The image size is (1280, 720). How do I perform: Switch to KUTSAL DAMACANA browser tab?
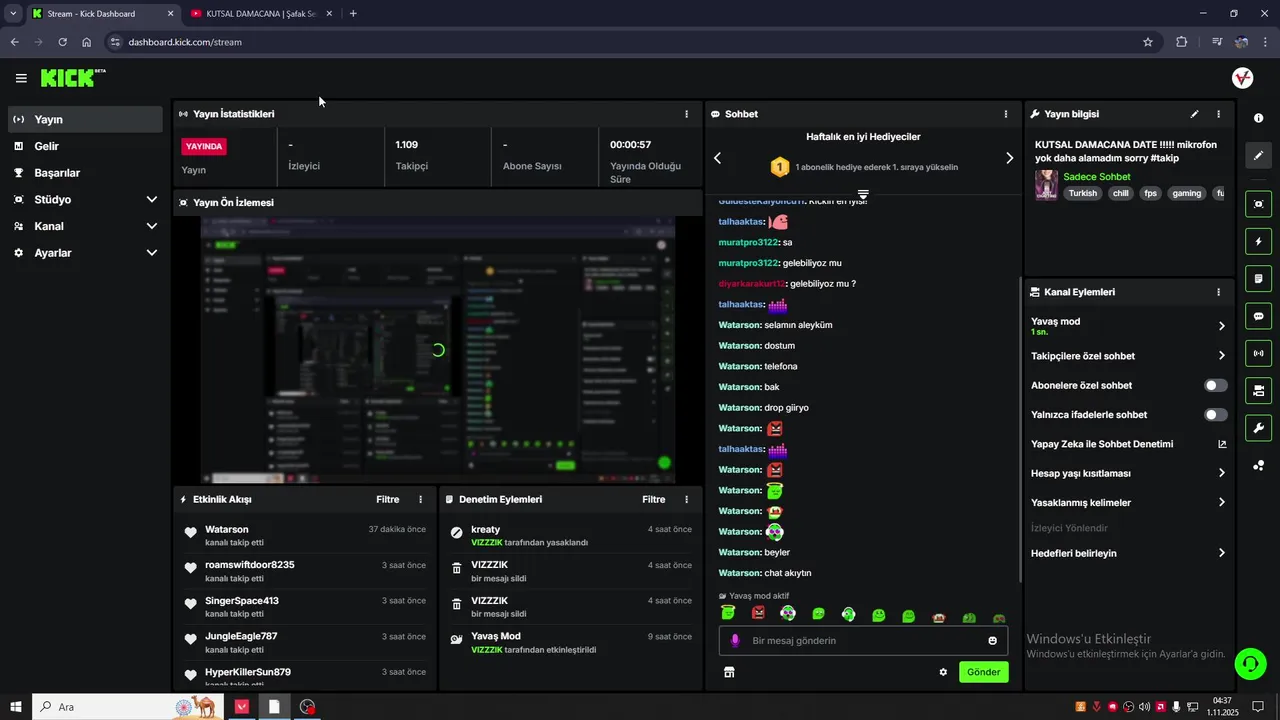click(263, 14)
